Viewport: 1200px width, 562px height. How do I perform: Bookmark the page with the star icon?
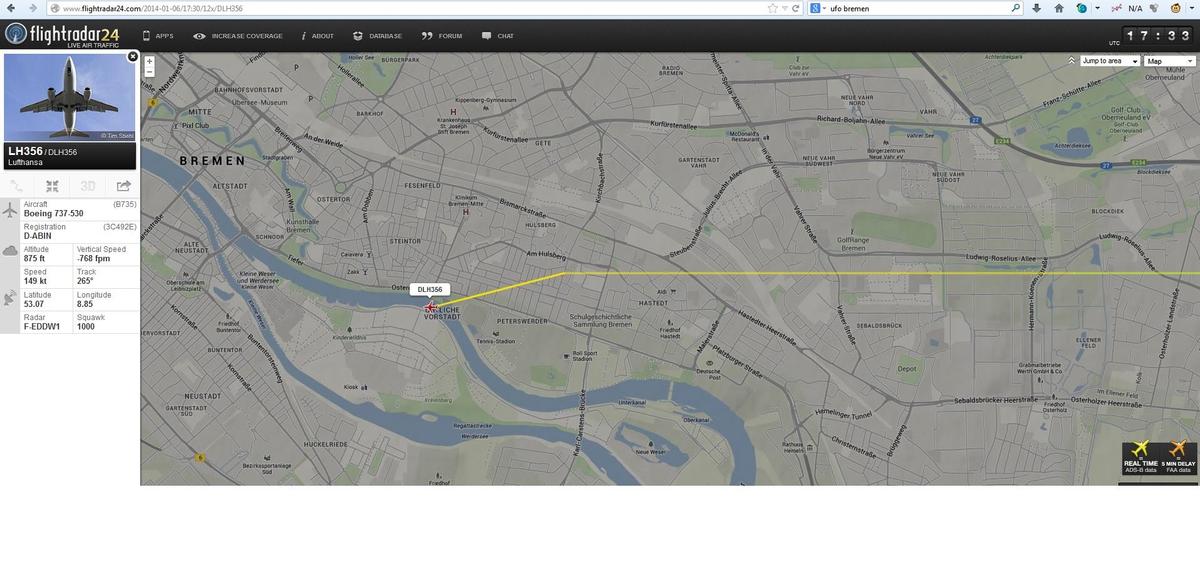(772, 8)
